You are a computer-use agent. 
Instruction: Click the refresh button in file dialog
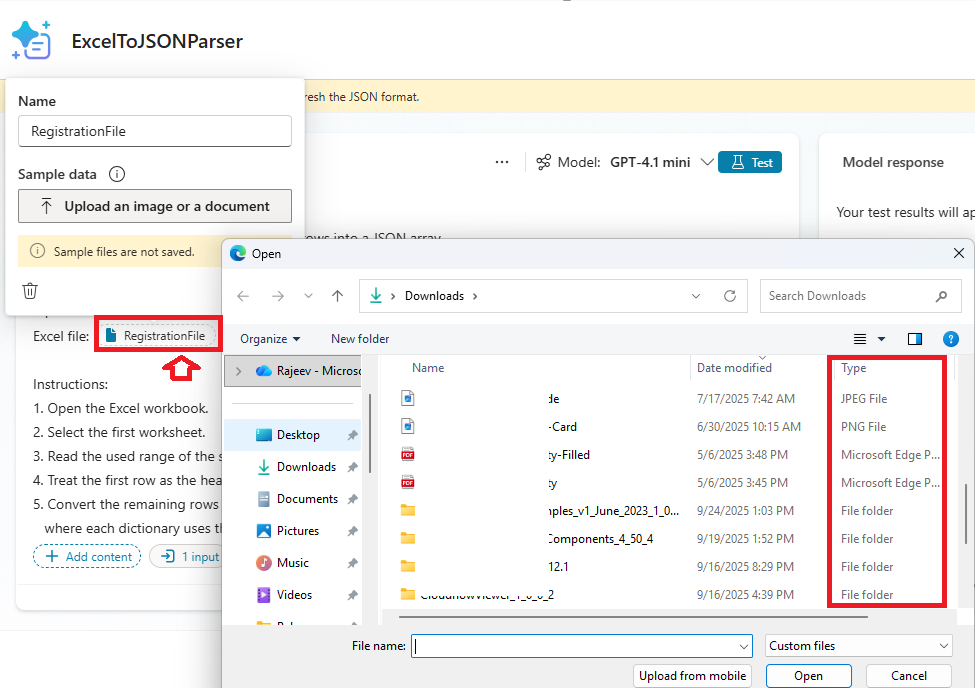[x=730, y=296]
